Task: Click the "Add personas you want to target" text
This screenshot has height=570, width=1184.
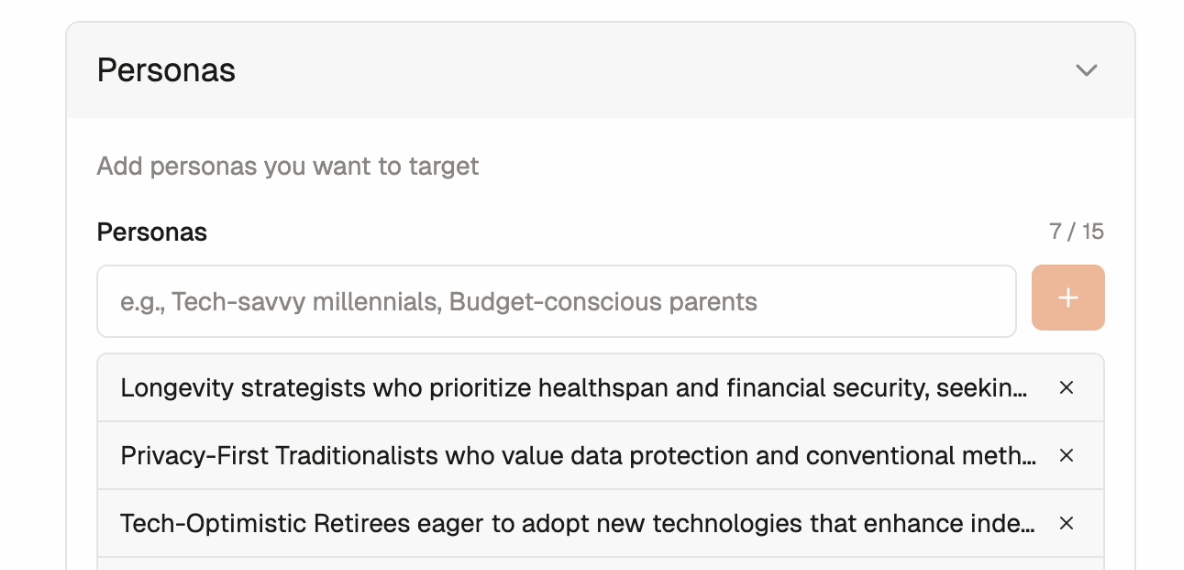Action: (288, 166)
